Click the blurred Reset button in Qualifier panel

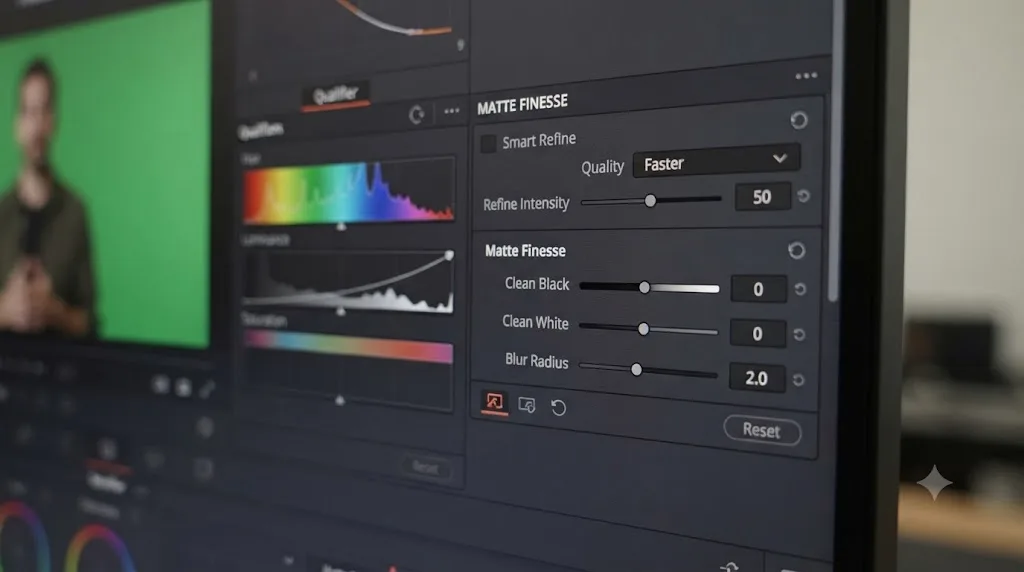tap(425, 467)
